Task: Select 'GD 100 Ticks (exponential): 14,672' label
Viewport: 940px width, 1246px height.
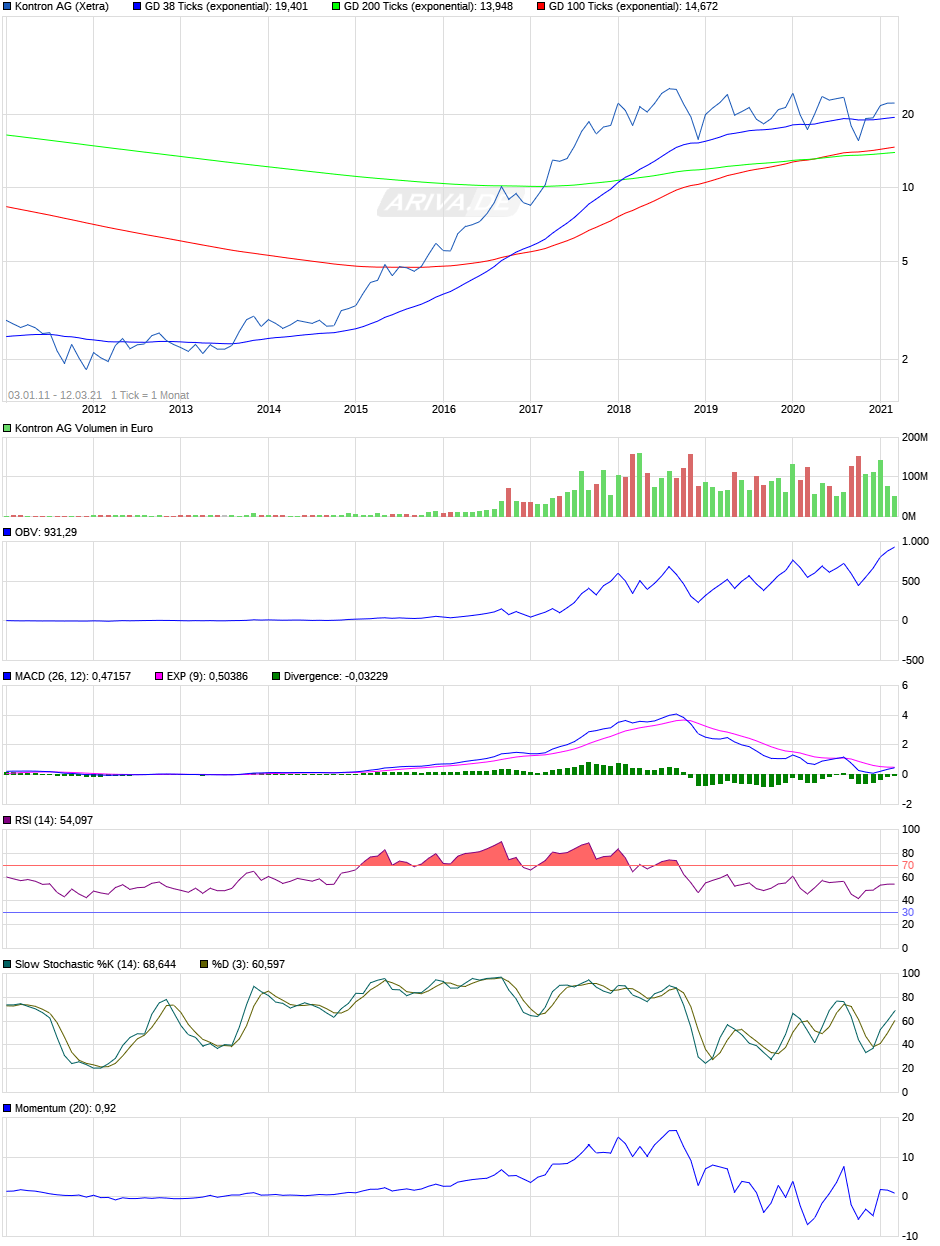Action: (633, 6)
